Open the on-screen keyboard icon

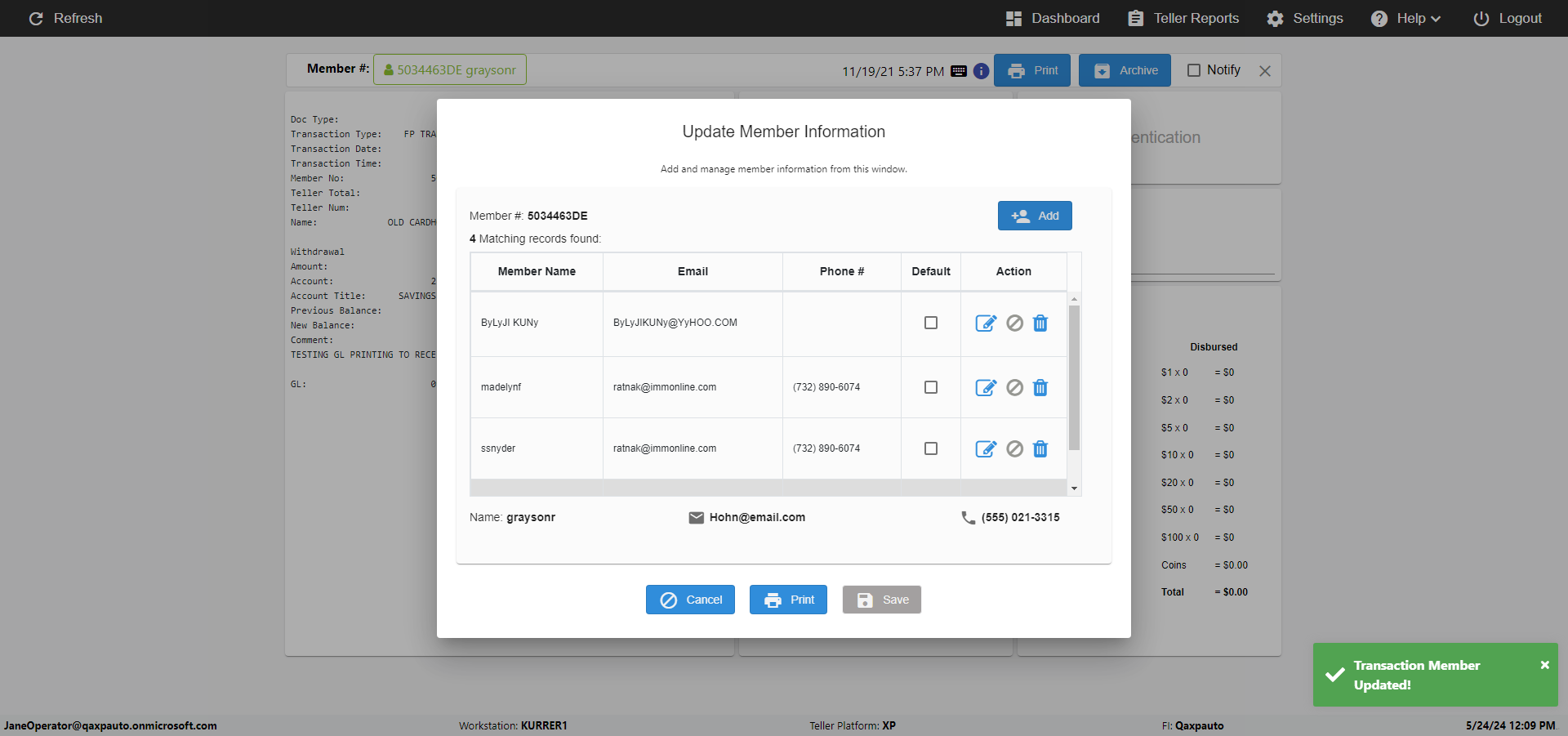959,71
